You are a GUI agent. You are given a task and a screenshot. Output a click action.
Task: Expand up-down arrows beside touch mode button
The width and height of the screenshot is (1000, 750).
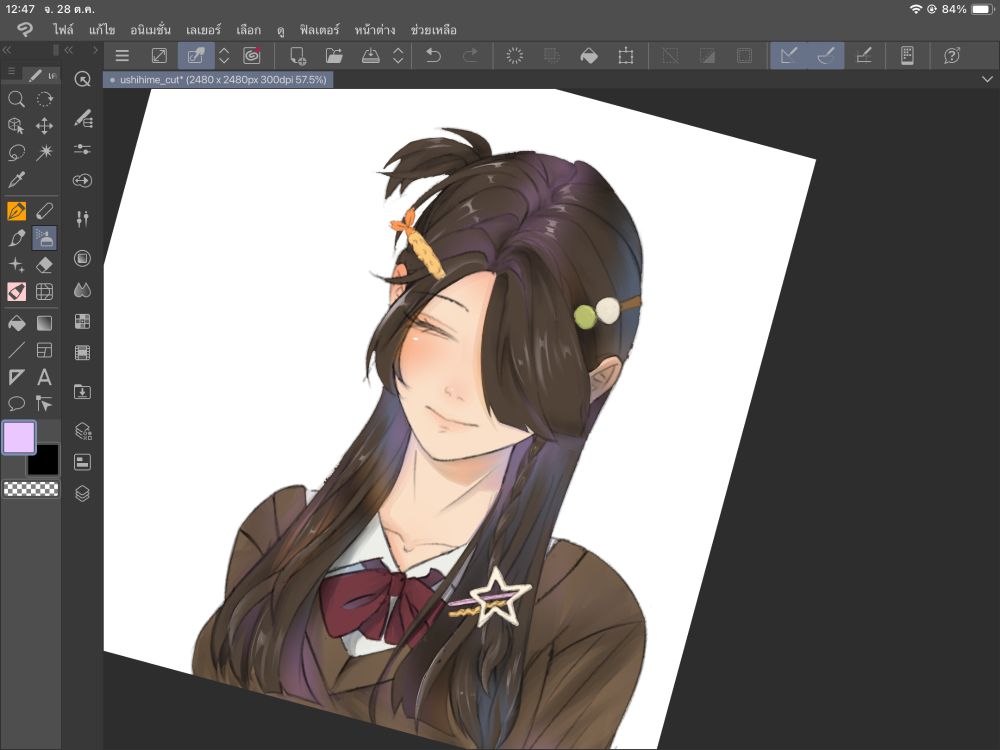coord(224,55)
